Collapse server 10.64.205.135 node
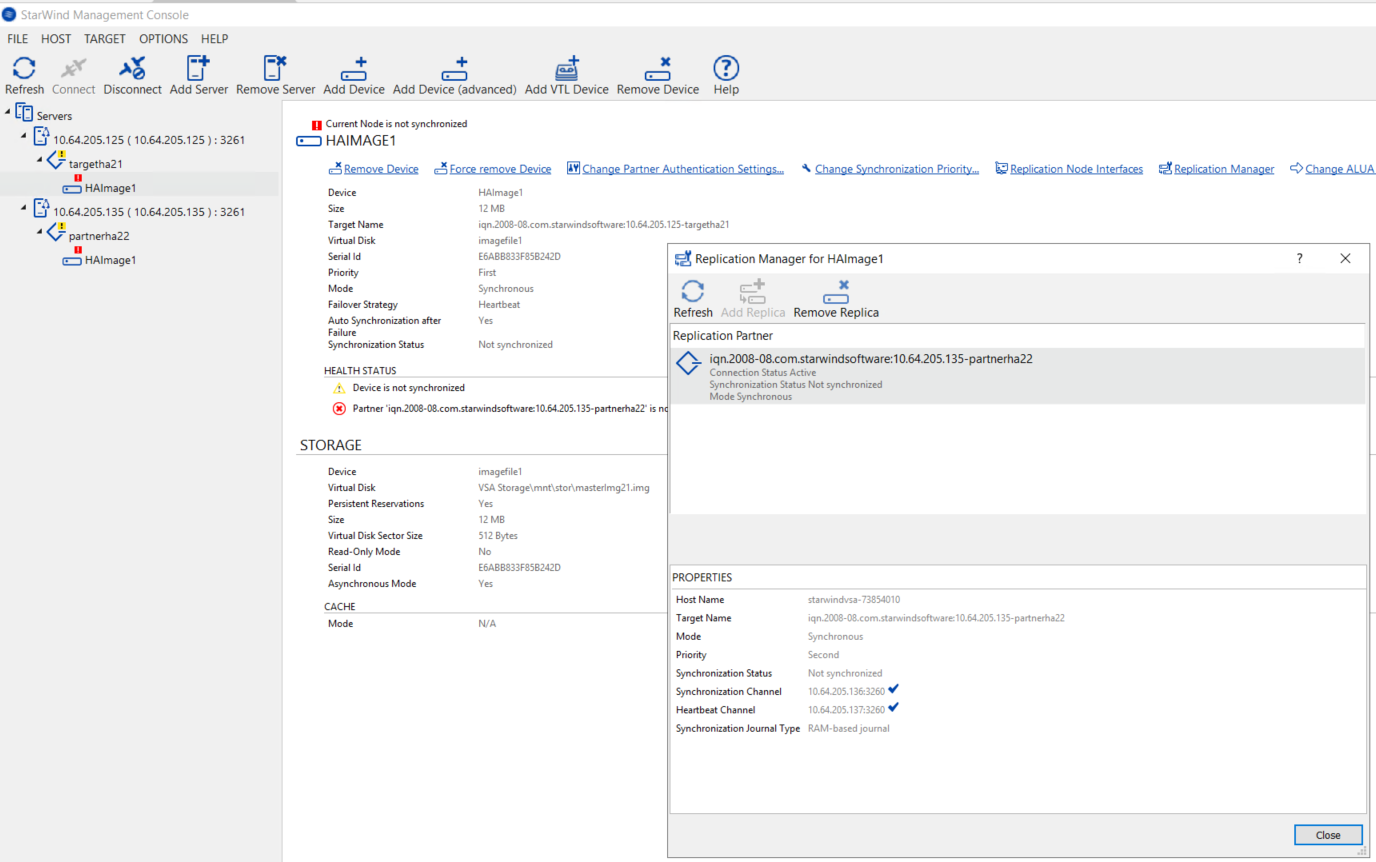1376x862 pixels. [x=24, y=207]
